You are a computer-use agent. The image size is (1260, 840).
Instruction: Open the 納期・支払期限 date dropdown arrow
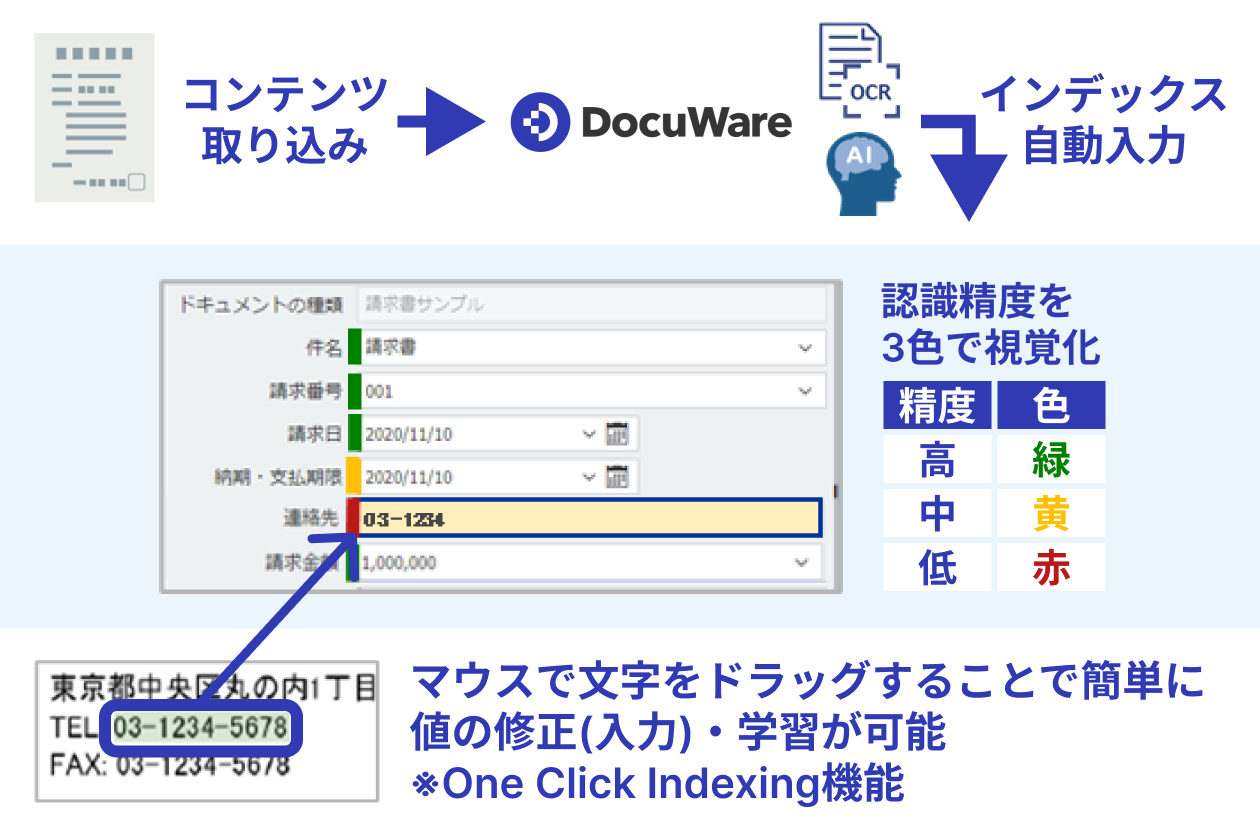tap(588, 477)
